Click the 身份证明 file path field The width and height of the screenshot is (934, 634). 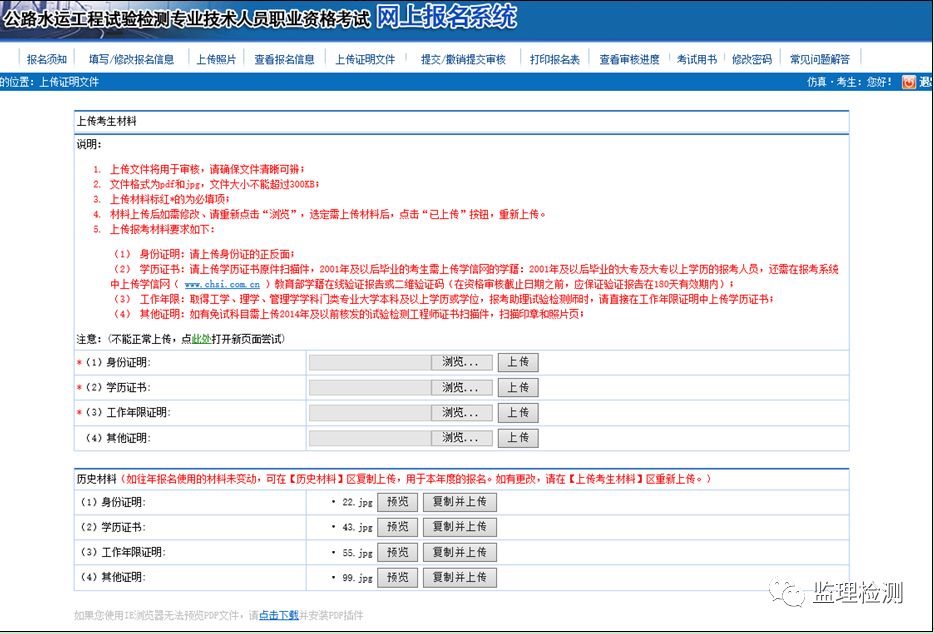(370, 362)
